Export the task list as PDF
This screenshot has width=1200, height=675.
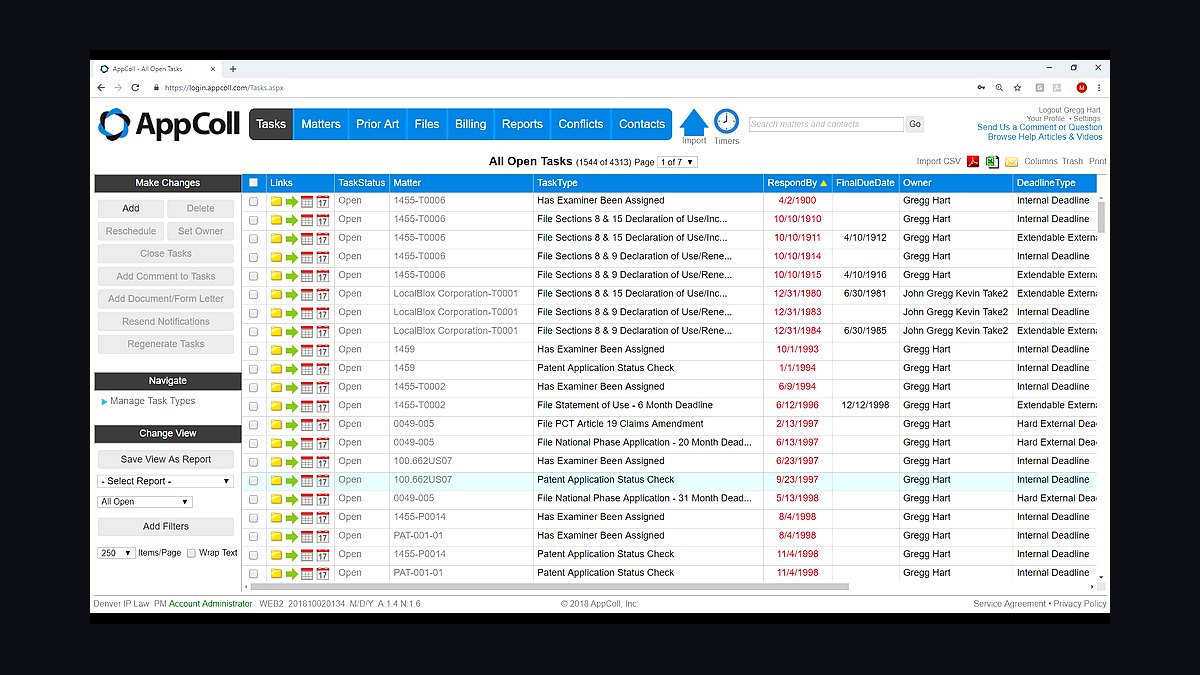pyautogui.click(x=972, y=162)
